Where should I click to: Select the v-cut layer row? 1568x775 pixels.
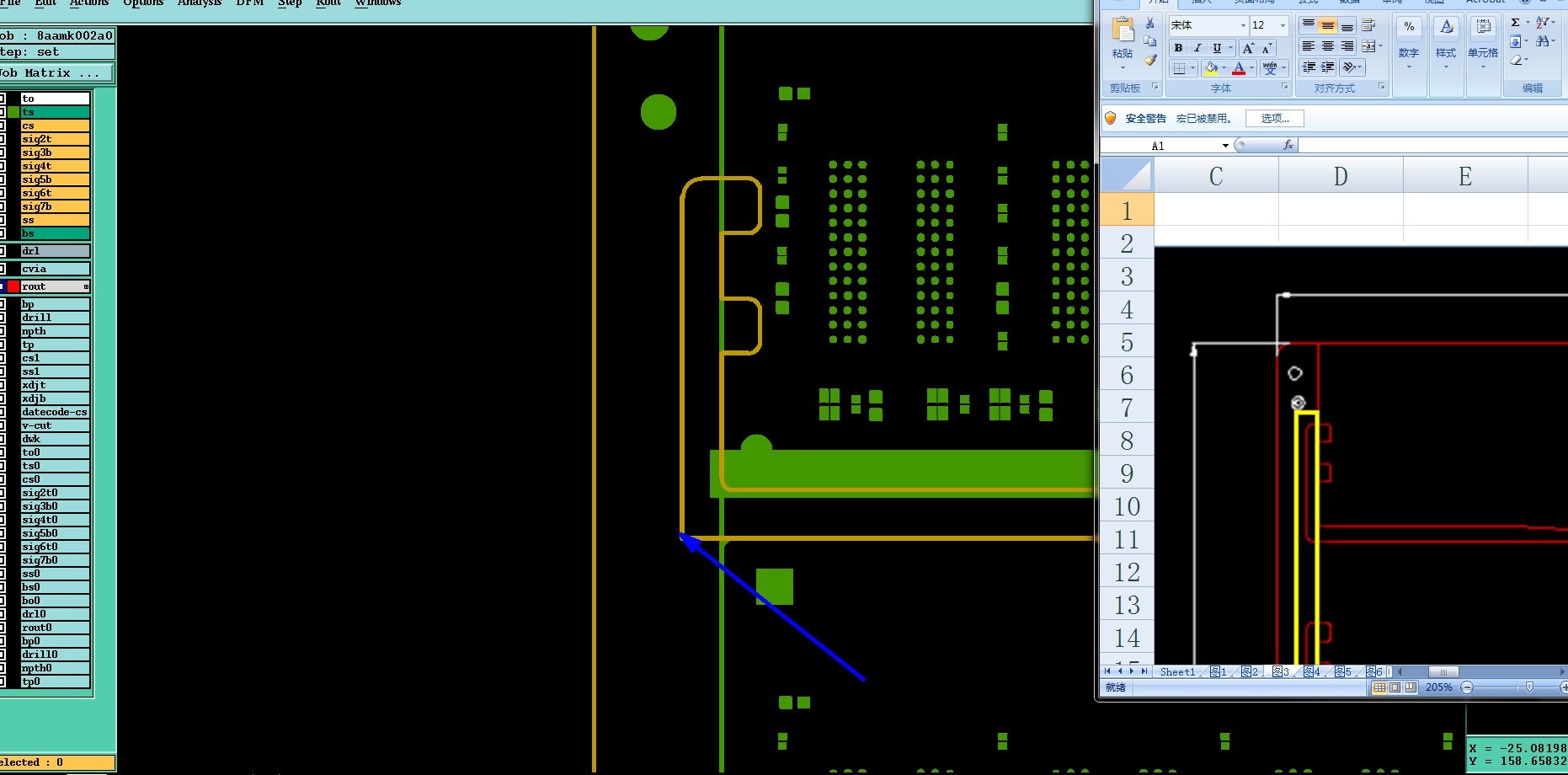pyautogui.click(x=55, y=425)
